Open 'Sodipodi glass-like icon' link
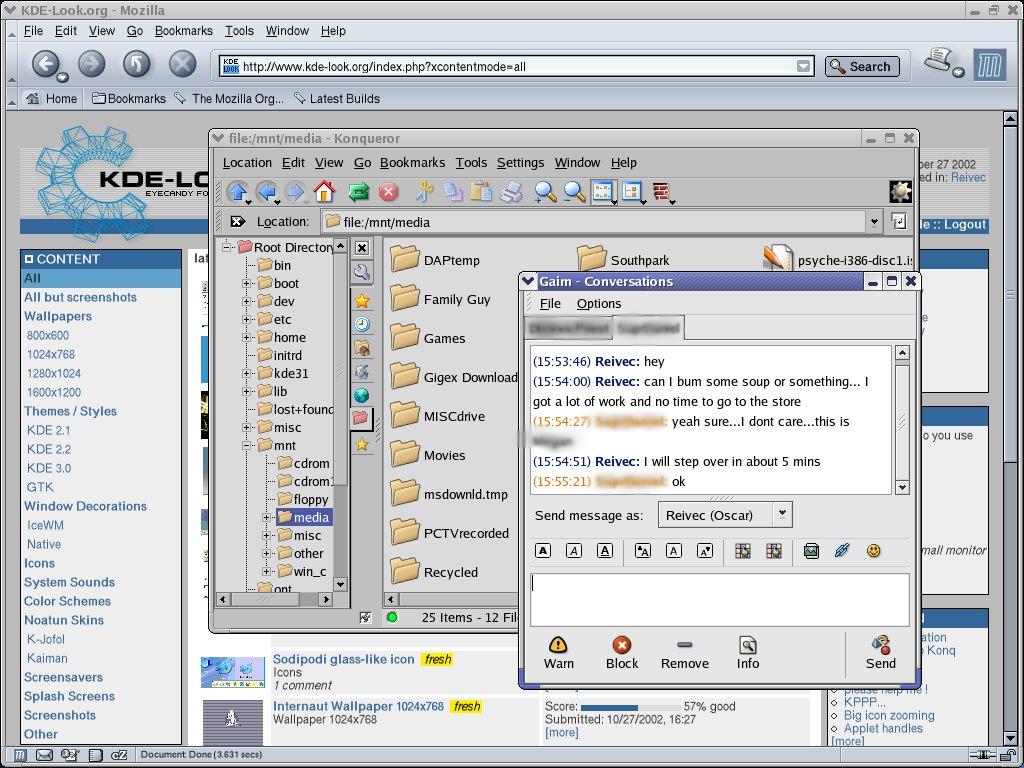This screenshot has height=768, width=1024. pos(344,660)
